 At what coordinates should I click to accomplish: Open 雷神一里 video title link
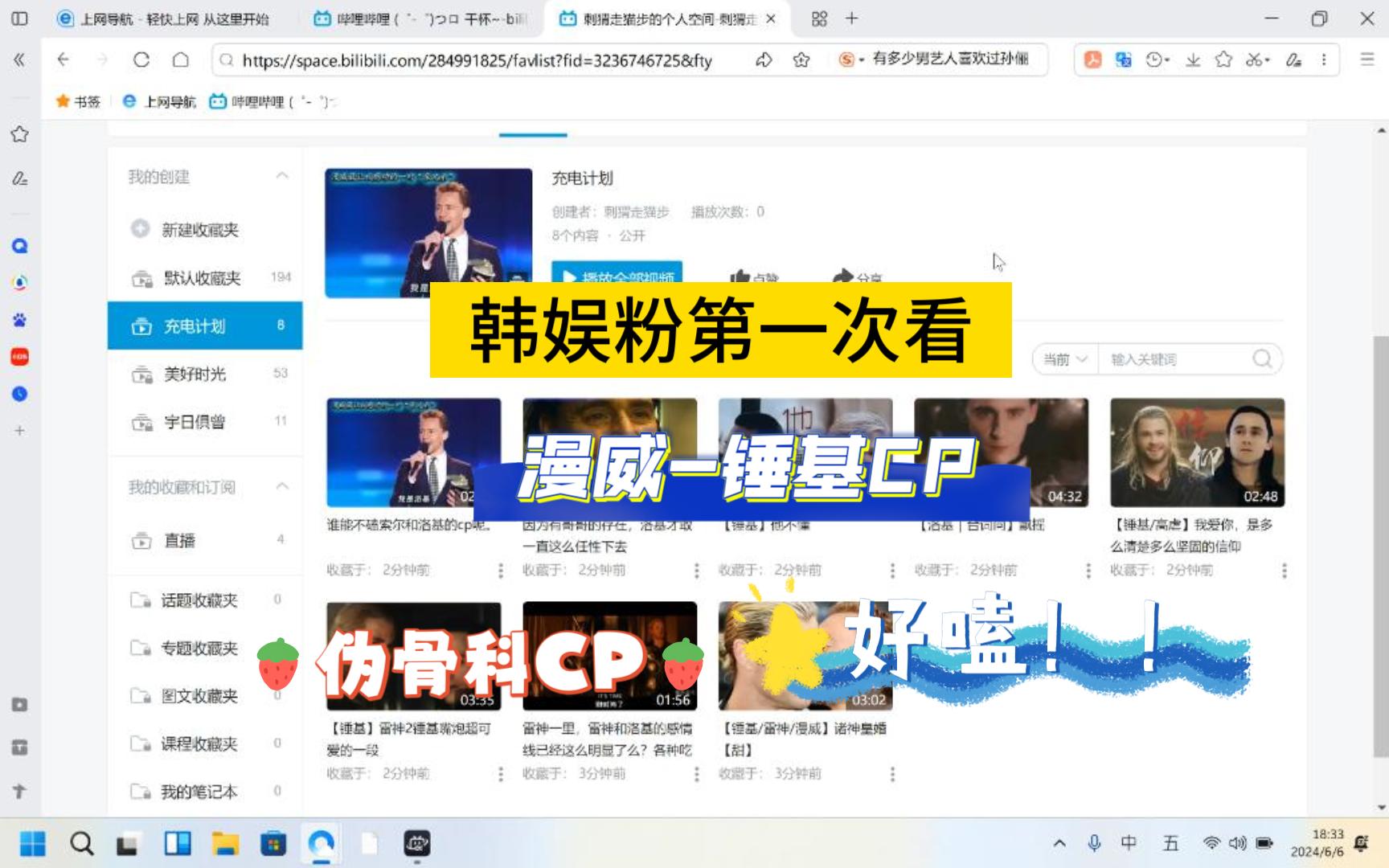click(607, 739)
